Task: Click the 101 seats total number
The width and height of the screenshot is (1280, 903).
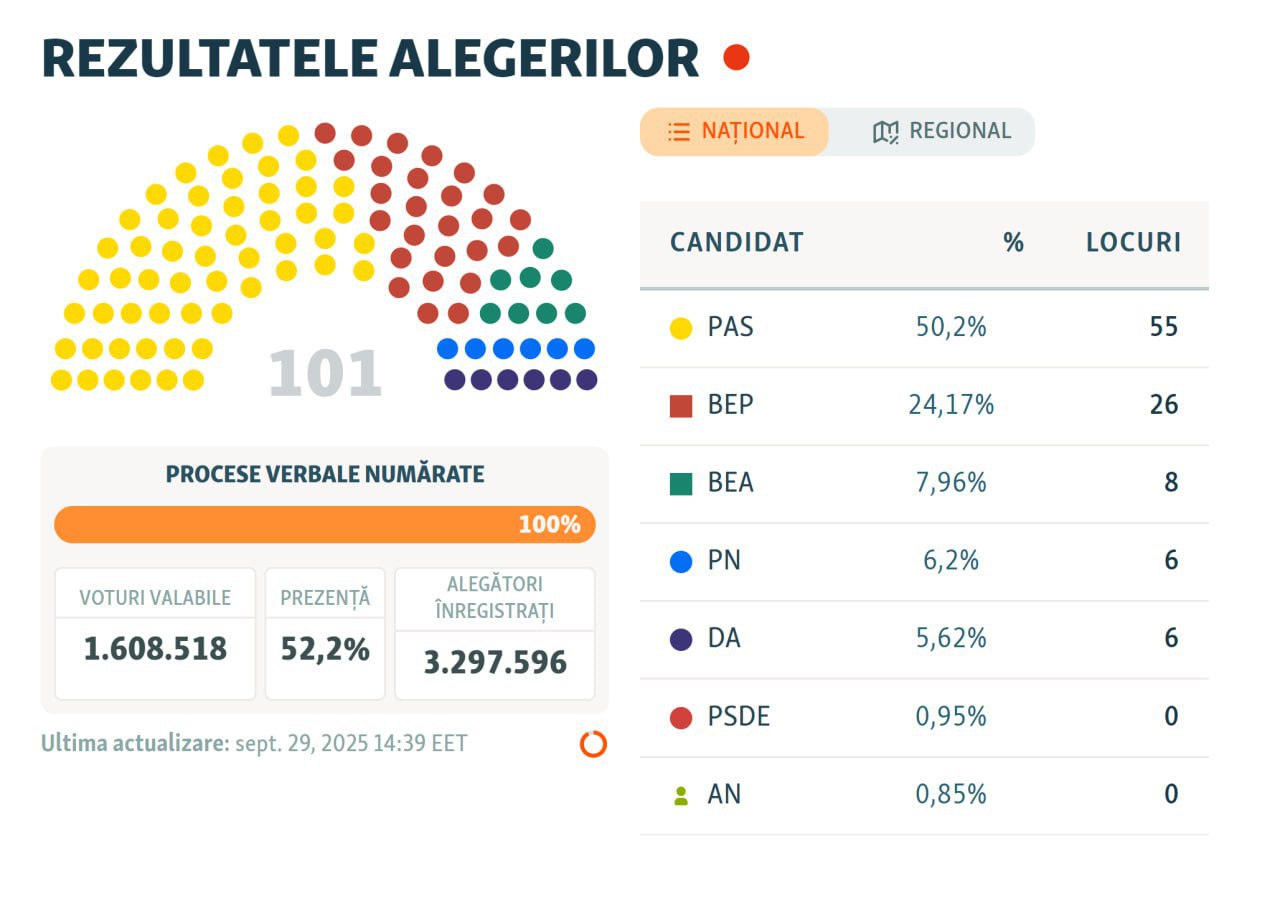Action: [325, 374]
